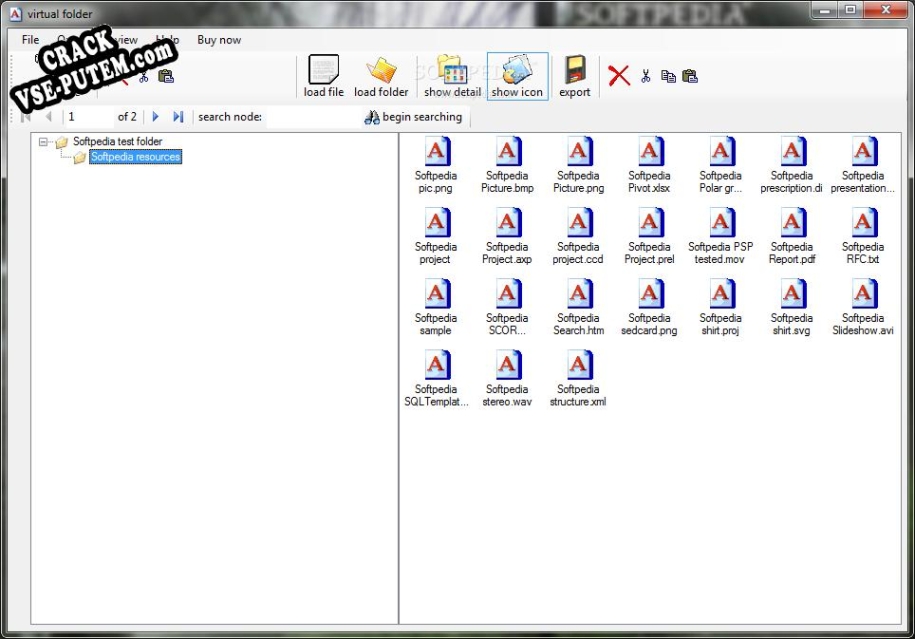The width and height of the screenshot is (915, 639).
Task: Go to the previous page arrow
Action: point(48,117)
